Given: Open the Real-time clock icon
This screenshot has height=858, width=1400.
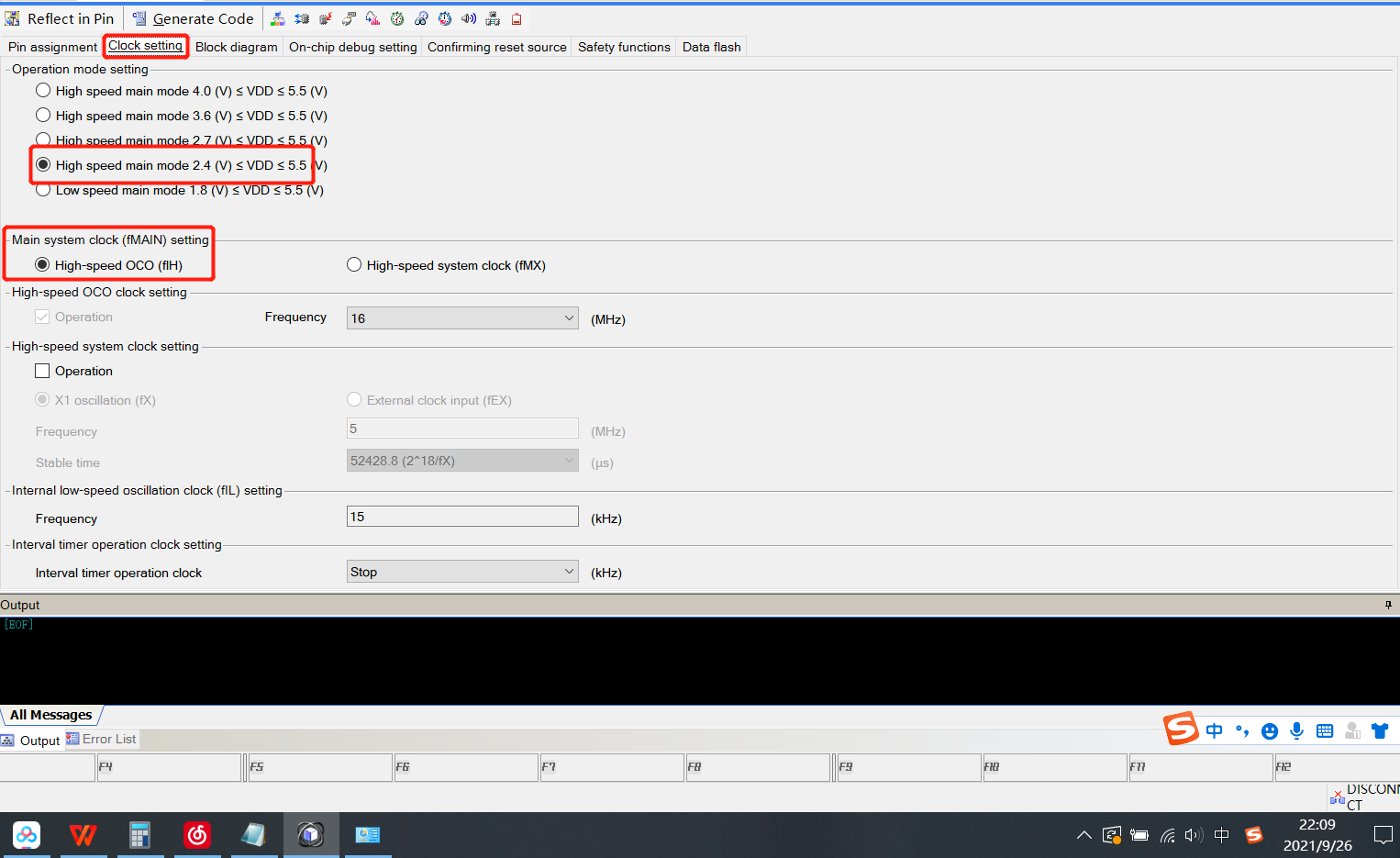Looking at the screenshot, I should pos(445,18).
